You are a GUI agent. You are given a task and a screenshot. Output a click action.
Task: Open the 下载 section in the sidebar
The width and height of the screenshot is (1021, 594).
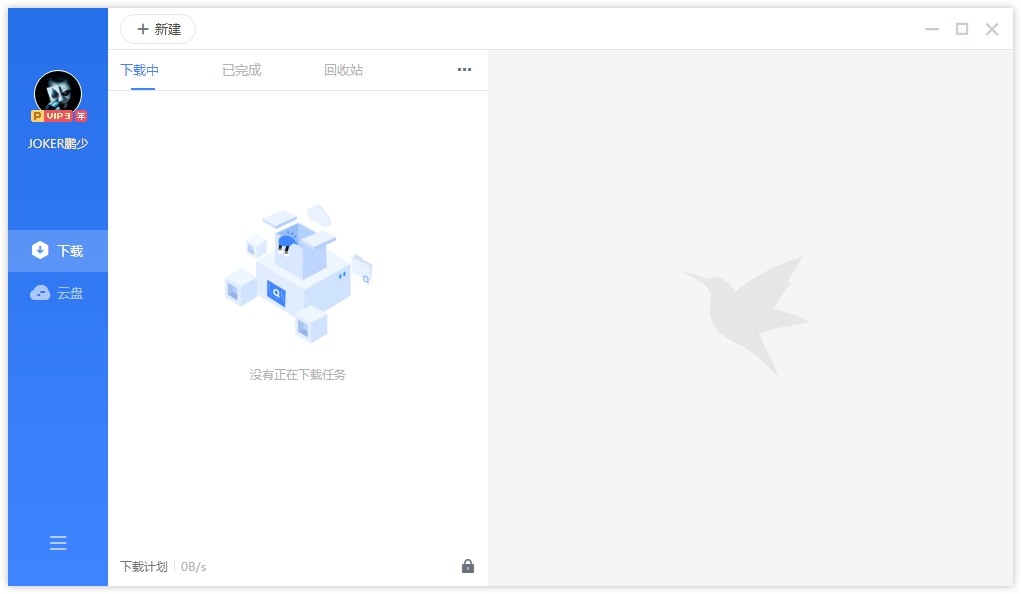(x=58, y=251)
